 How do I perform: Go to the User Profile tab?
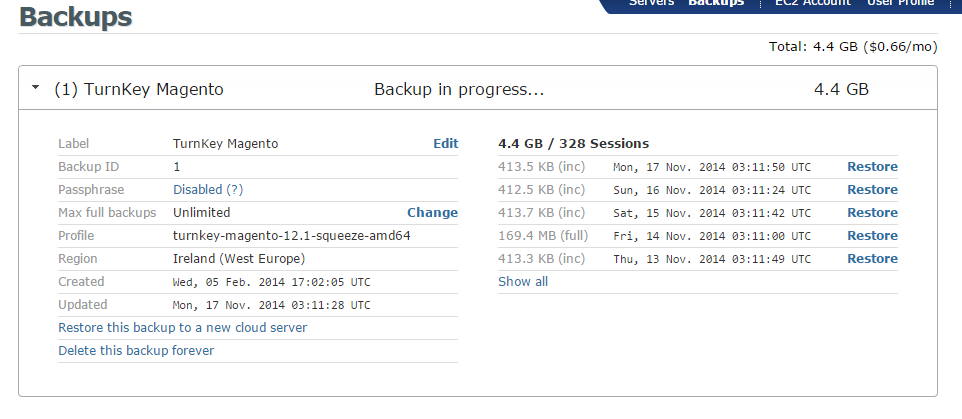[x=900, y=3]
